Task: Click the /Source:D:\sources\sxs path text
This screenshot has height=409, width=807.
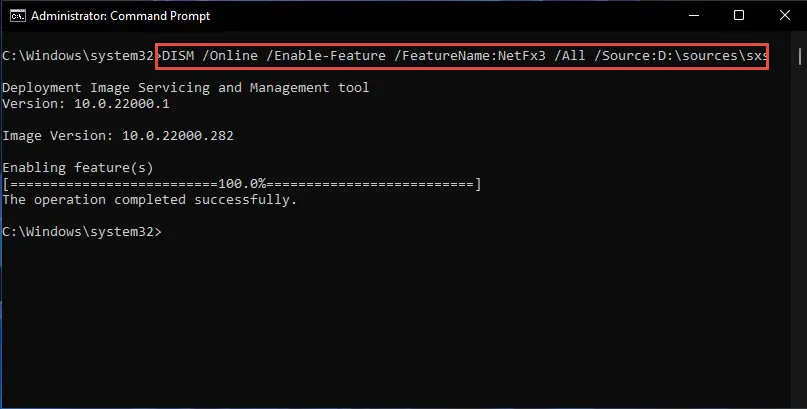Action: 680,56
